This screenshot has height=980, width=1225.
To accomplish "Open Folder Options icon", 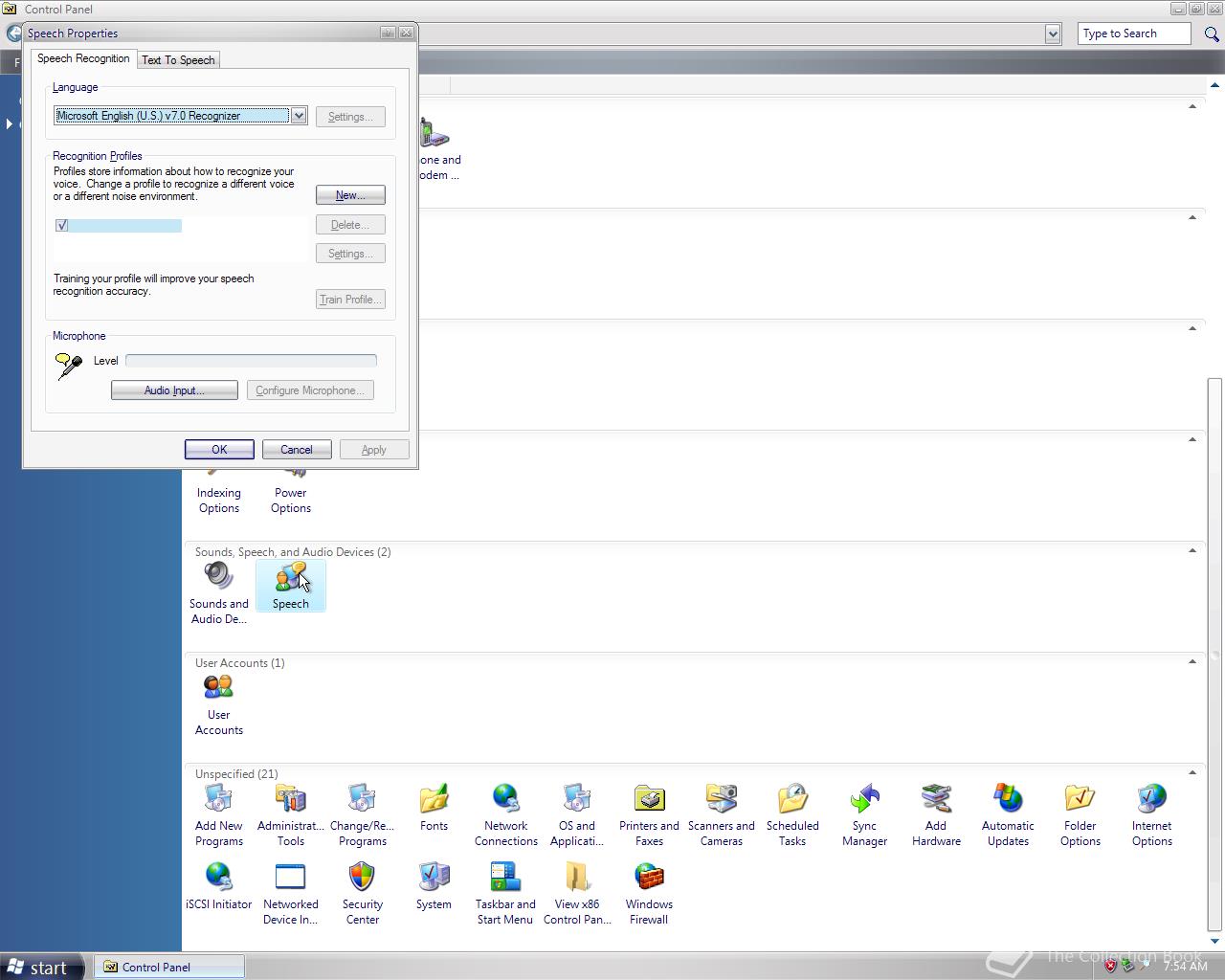I will pos(1080,815).
